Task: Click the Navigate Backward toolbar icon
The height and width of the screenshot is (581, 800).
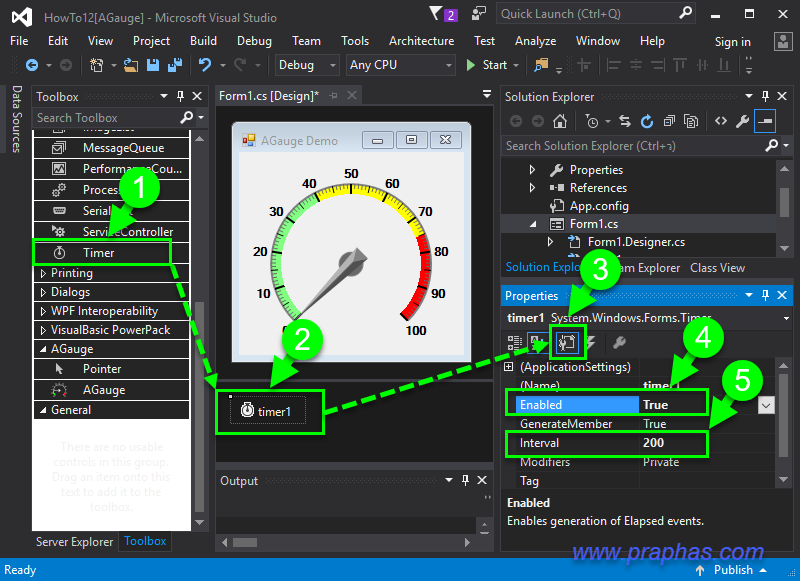Action: (x=32, y=65)
